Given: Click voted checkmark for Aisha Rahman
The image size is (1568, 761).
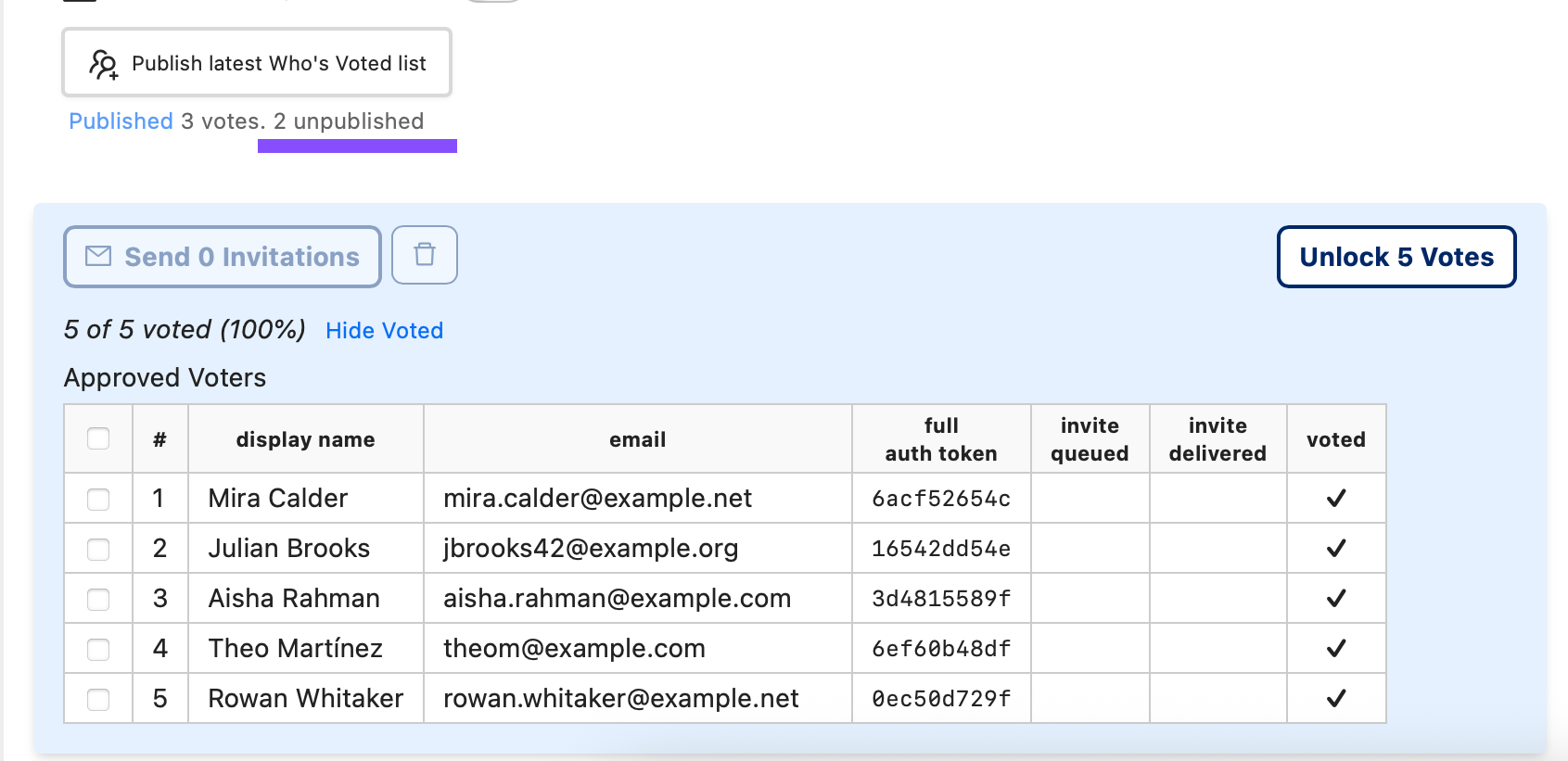Looking at the screenshot, I should tap(1335, 599).
